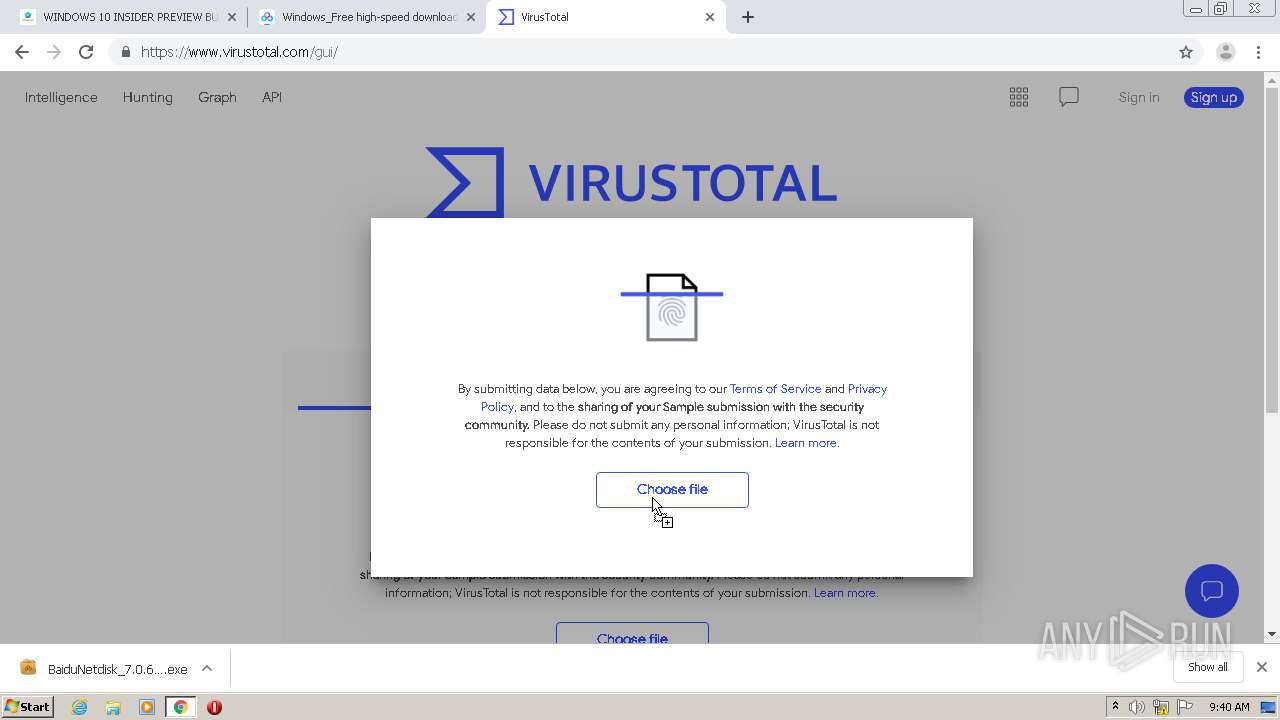Bookmark this page with the star icon

coord(1186,52)
